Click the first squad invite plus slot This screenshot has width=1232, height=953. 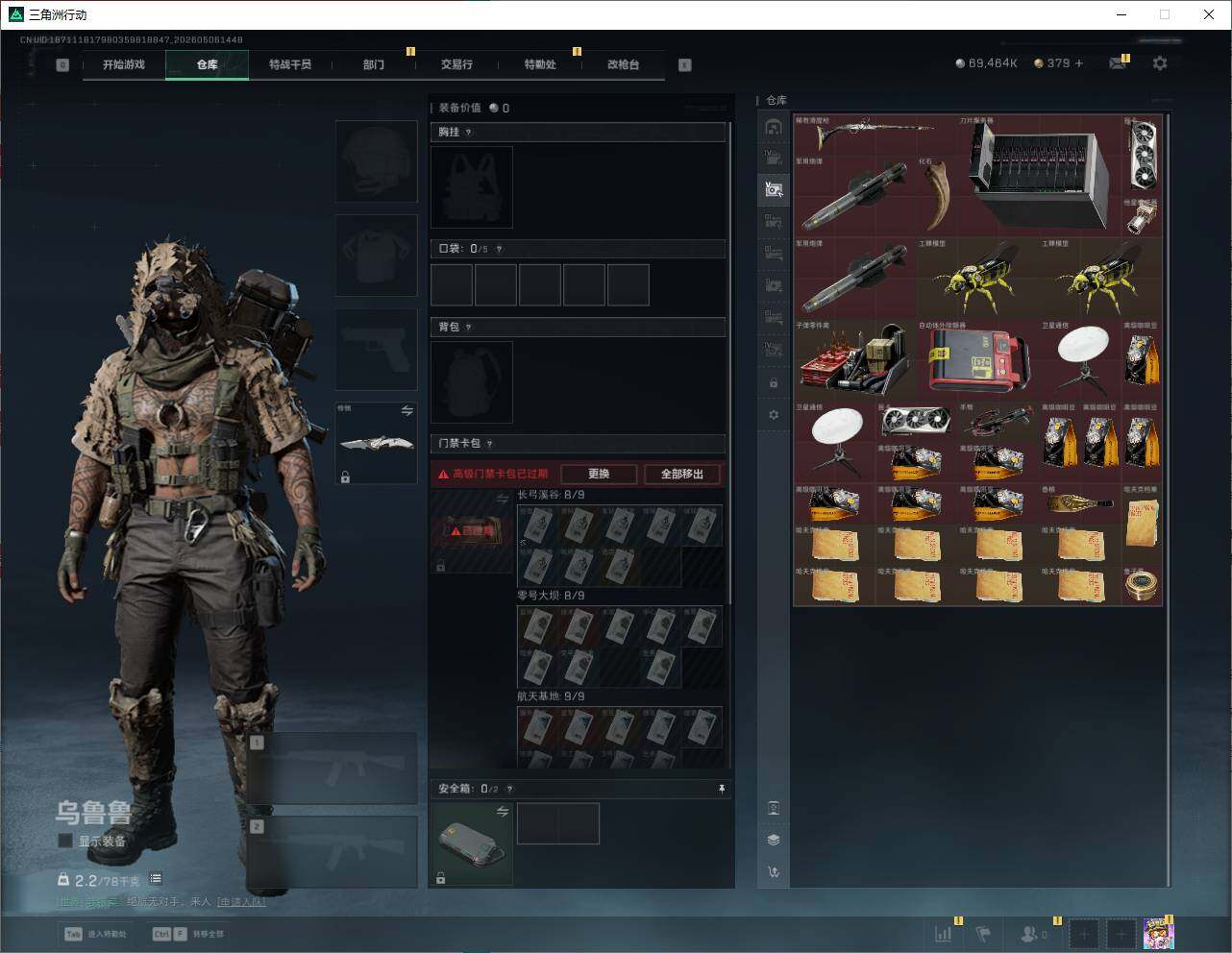pos(1084,933)
